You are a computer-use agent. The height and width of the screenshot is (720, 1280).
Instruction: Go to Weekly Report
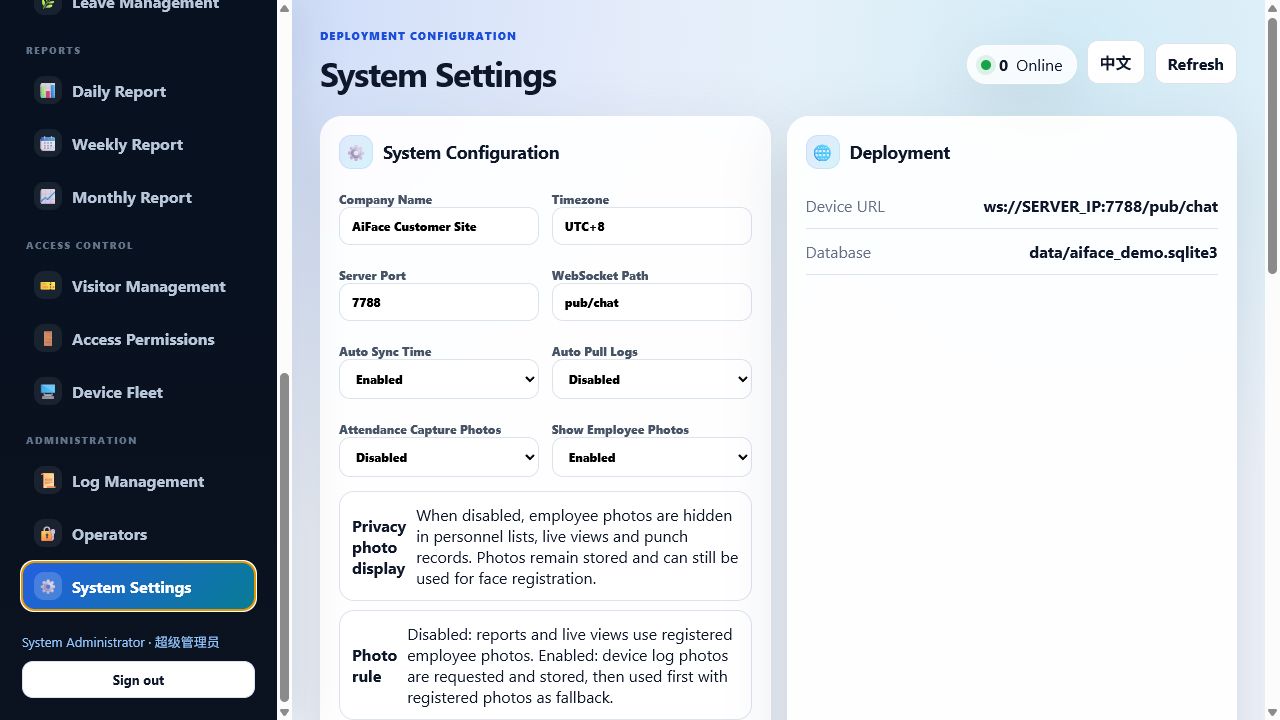coord(138,144)
